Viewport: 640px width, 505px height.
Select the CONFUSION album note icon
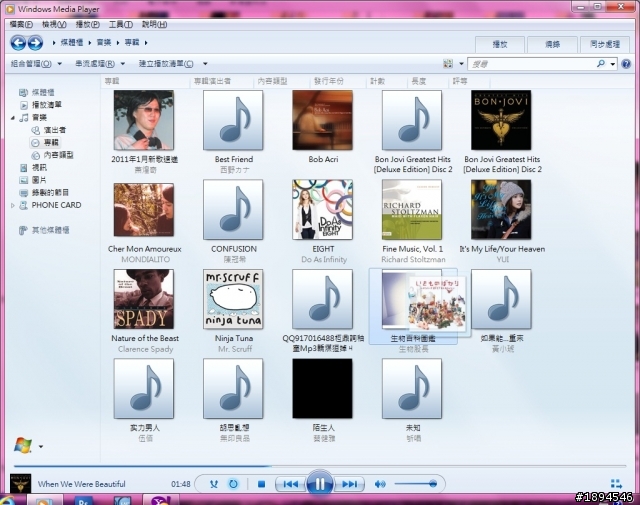point(233,209)
